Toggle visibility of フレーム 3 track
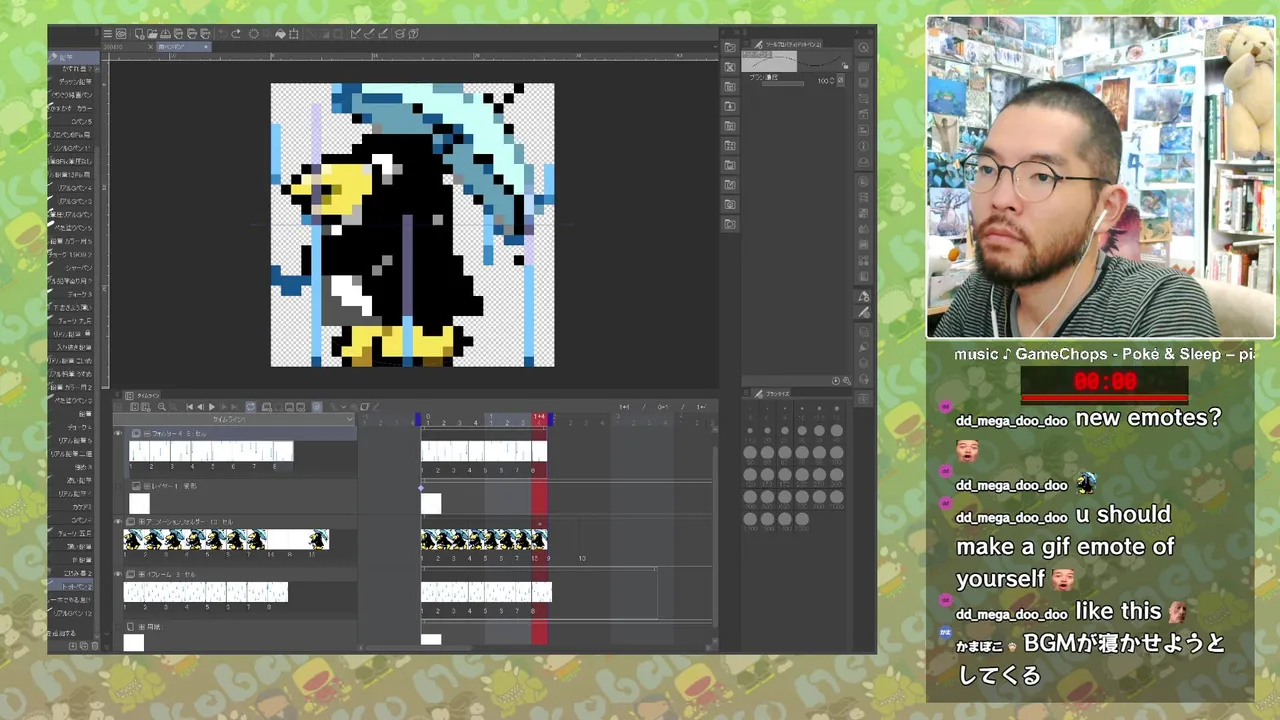 pos(118,574)
